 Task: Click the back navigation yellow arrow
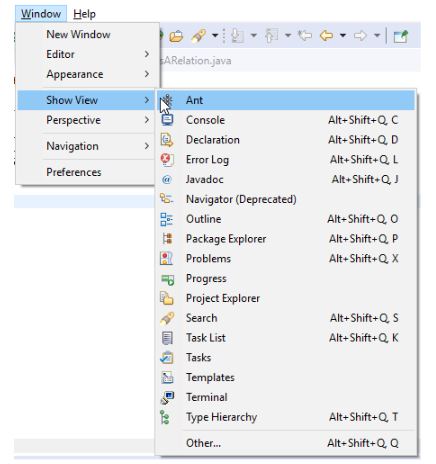[326, 35]
